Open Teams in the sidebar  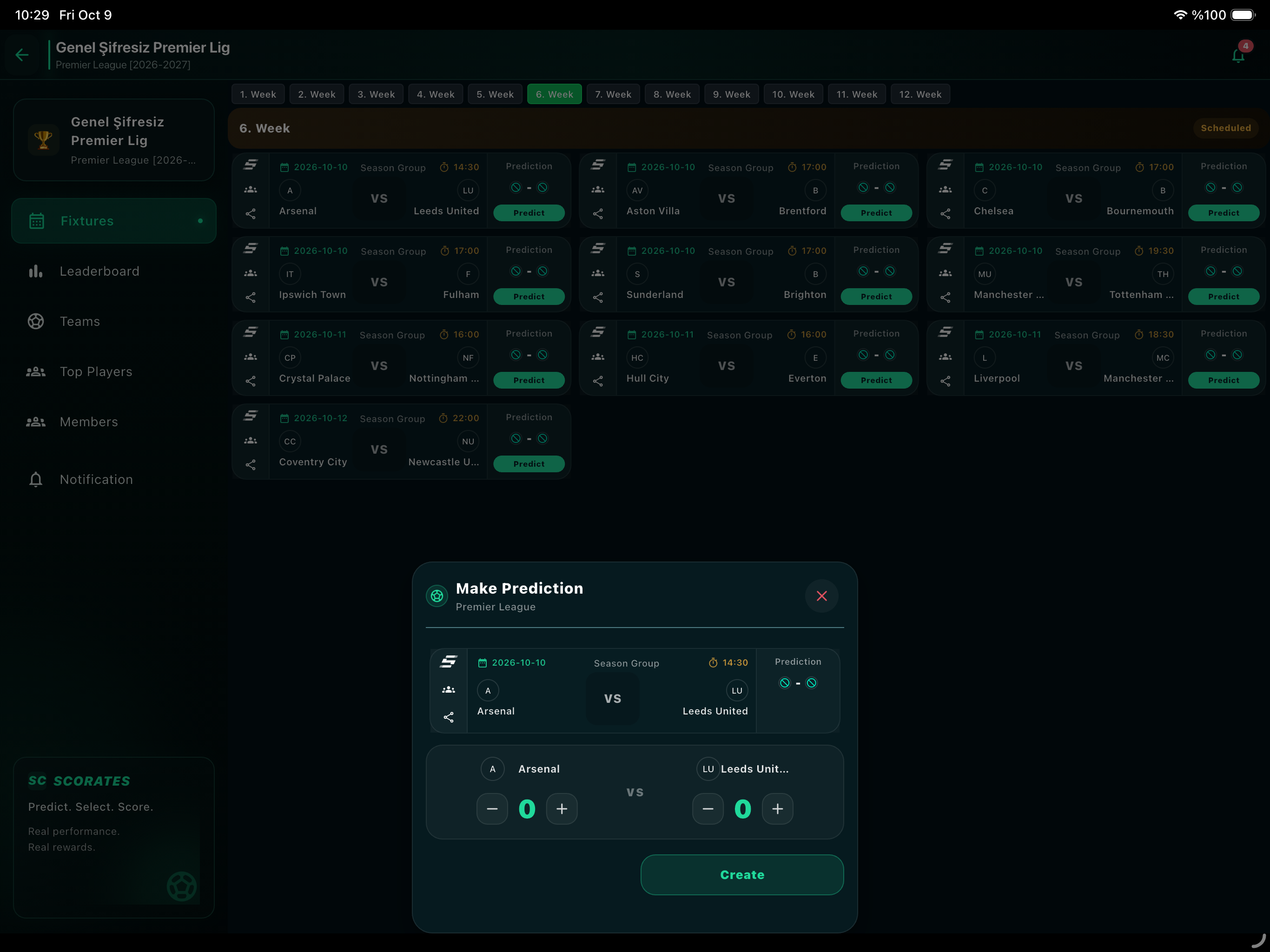tap(114, 322)
